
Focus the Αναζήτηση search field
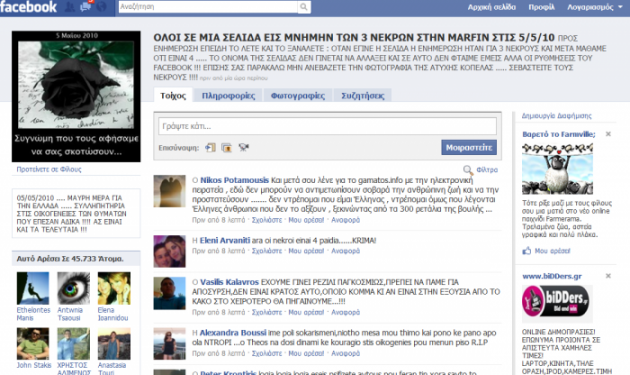click(x=208, y=7)
